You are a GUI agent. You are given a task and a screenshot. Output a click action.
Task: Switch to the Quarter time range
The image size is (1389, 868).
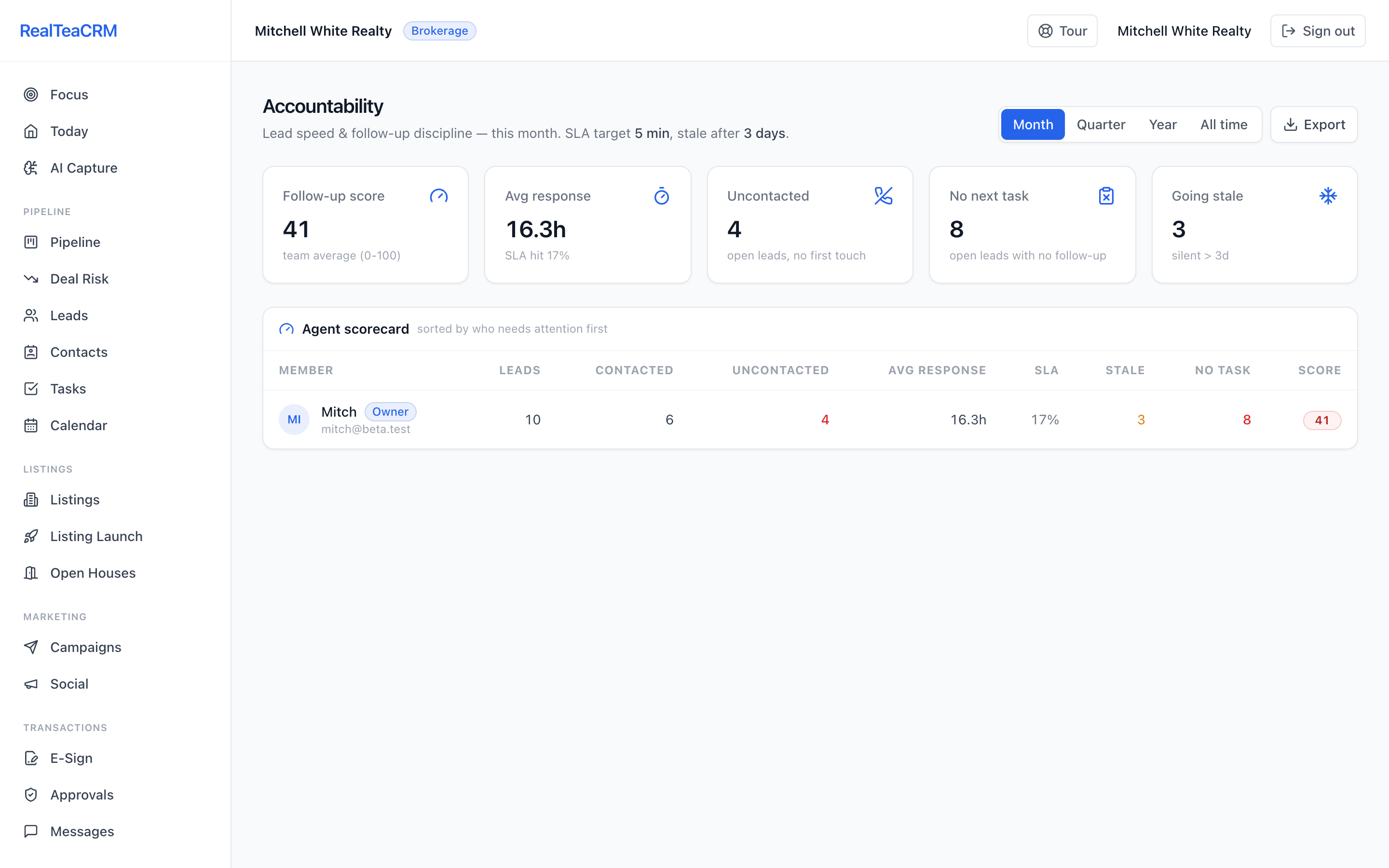coord(1101,124)
